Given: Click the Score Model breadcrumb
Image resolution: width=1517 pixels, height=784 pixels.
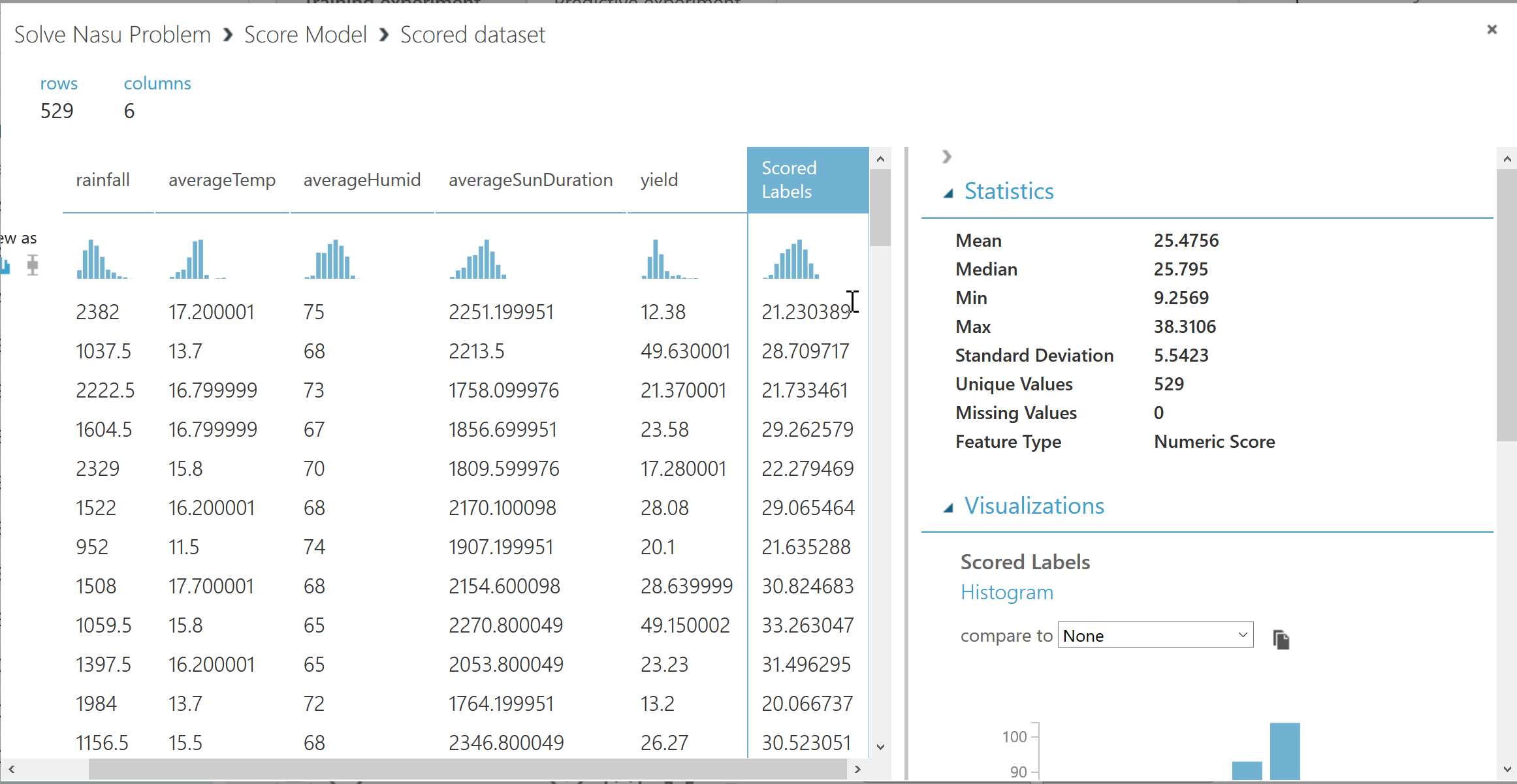Looking at the screenshot, I should (305, 35).
